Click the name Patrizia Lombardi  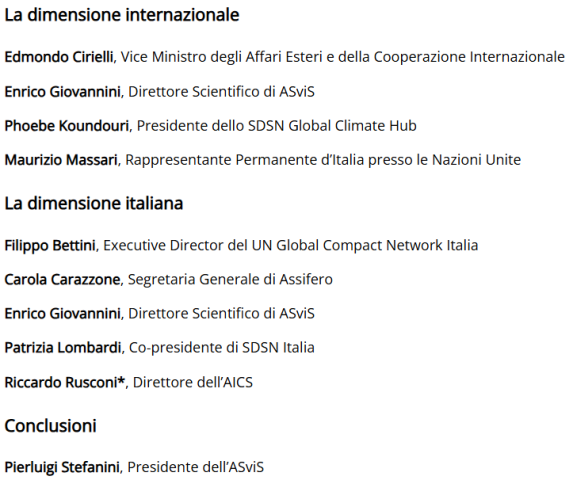click(63, 347)
